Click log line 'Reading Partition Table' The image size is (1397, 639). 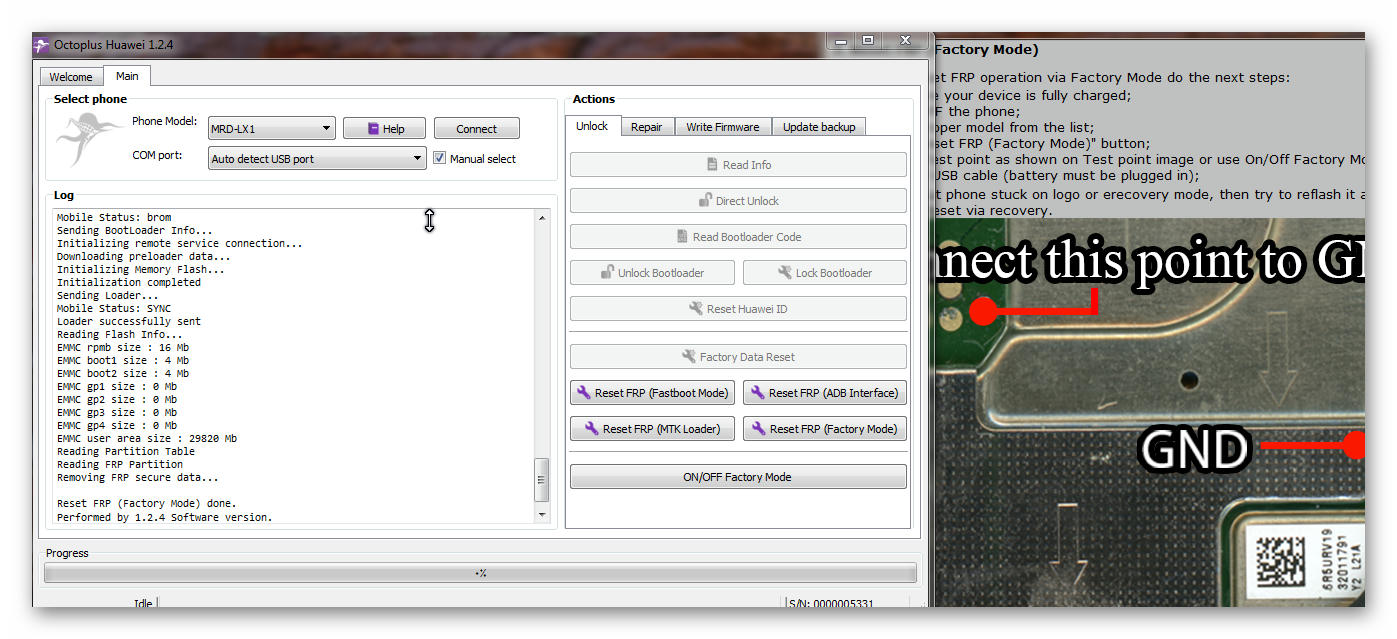coord(126,452)
